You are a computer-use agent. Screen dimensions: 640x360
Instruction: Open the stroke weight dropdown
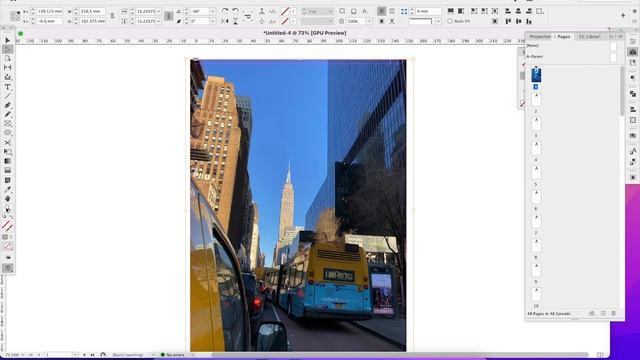pos(330,11)
